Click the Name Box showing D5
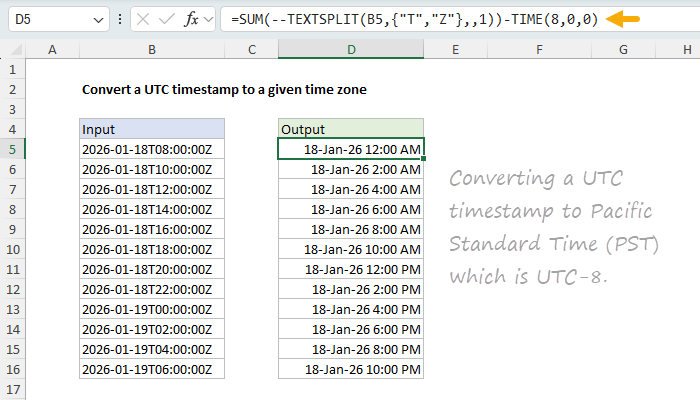 tap(58, 19)
